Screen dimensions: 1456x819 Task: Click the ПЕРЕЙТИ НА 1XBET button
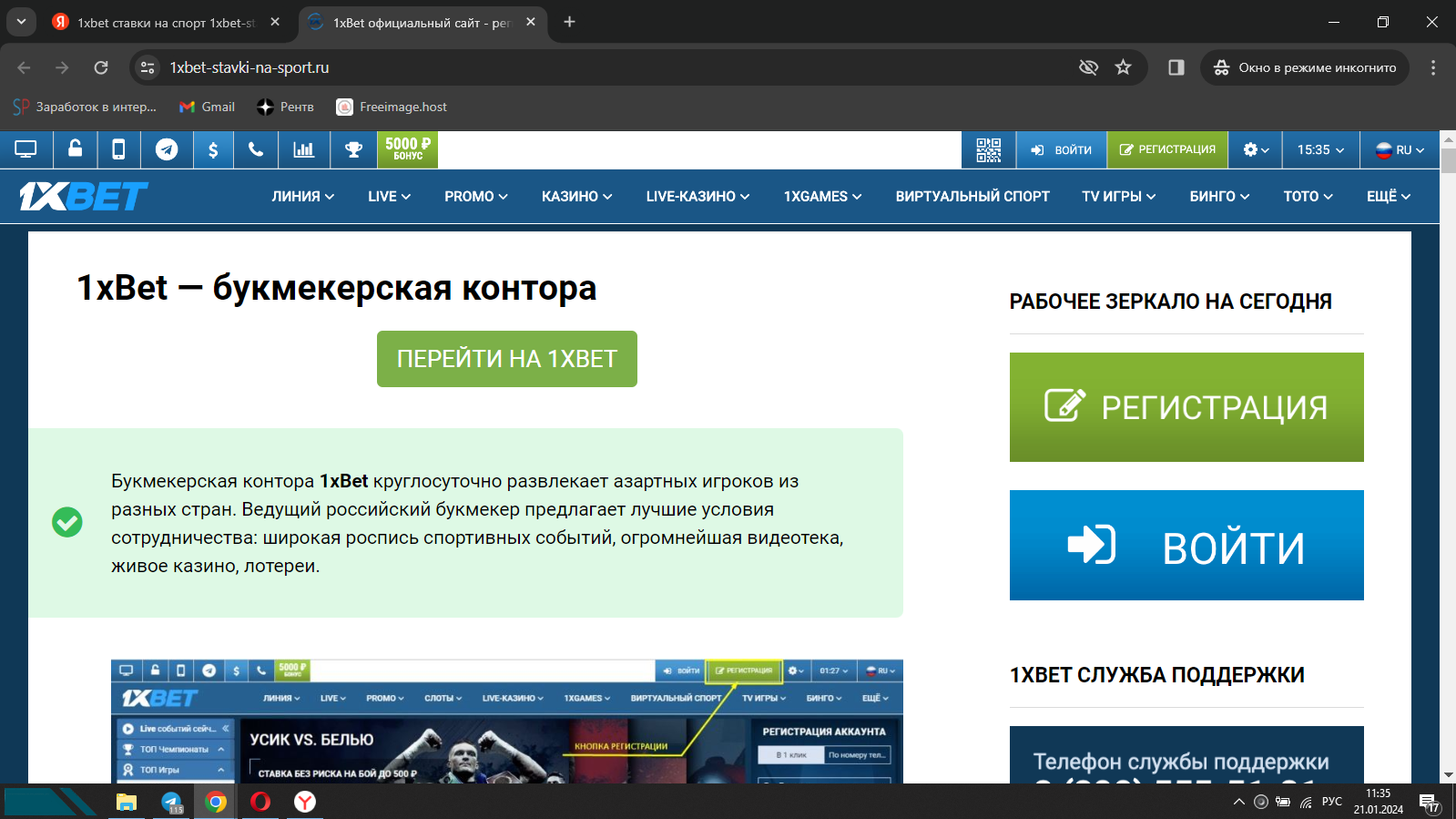coord(507,359)
